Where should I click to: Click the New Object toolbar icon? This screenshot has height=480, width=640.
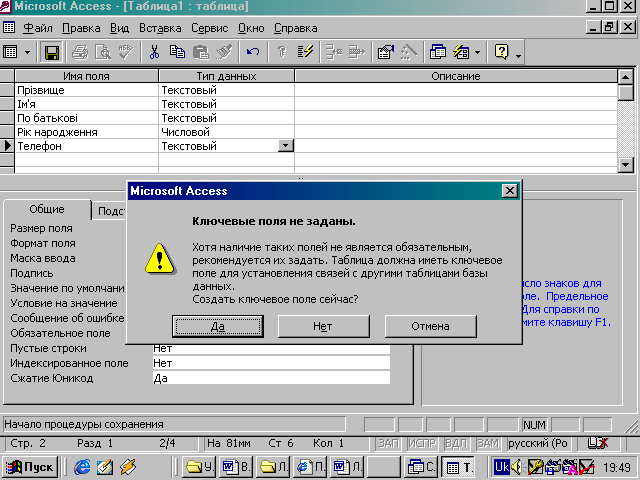461,52
